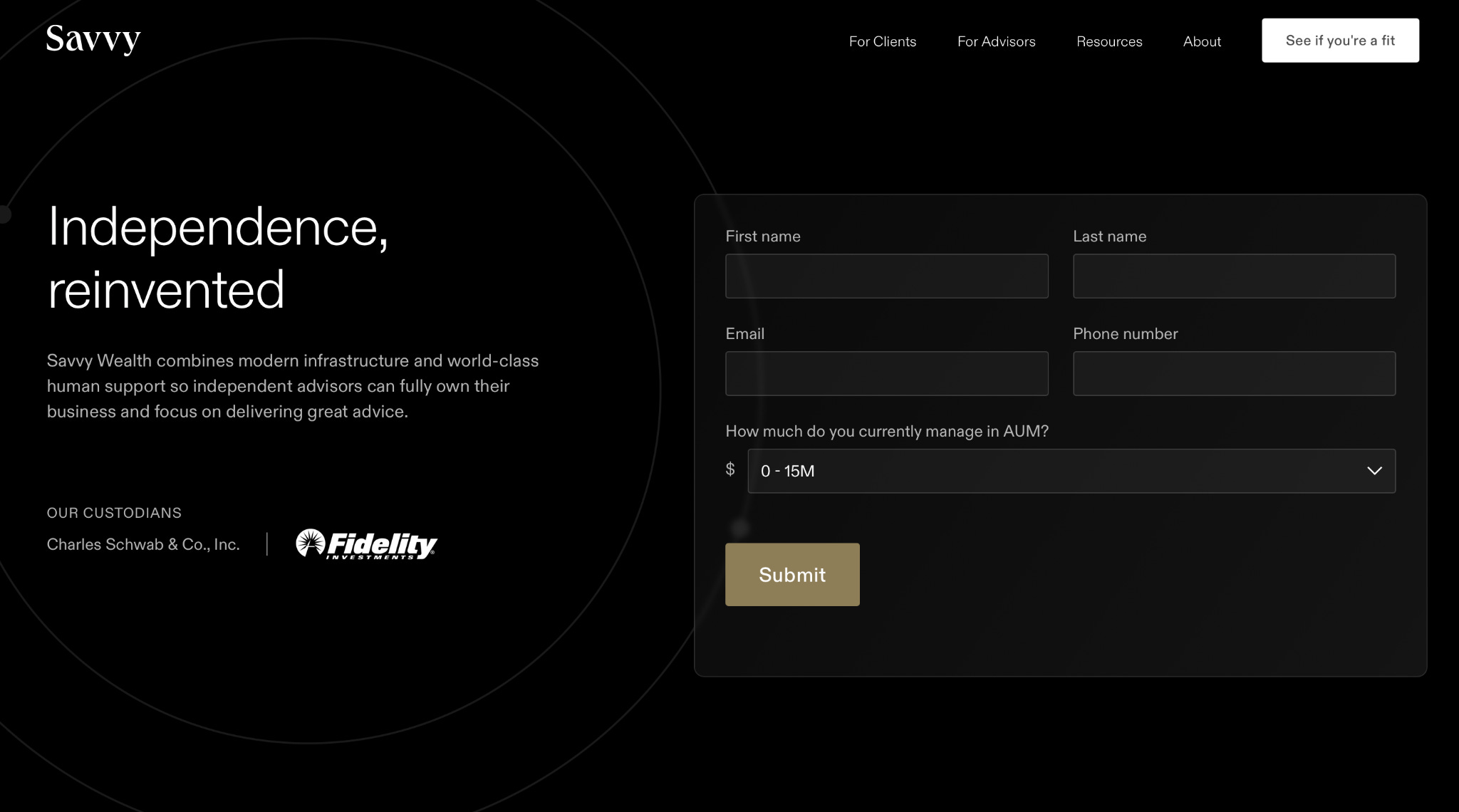Open the For Clients menu
Image resolution: width=1459 pixels, height=812 pixels.
pyautogui.click(x=882, y=41)
